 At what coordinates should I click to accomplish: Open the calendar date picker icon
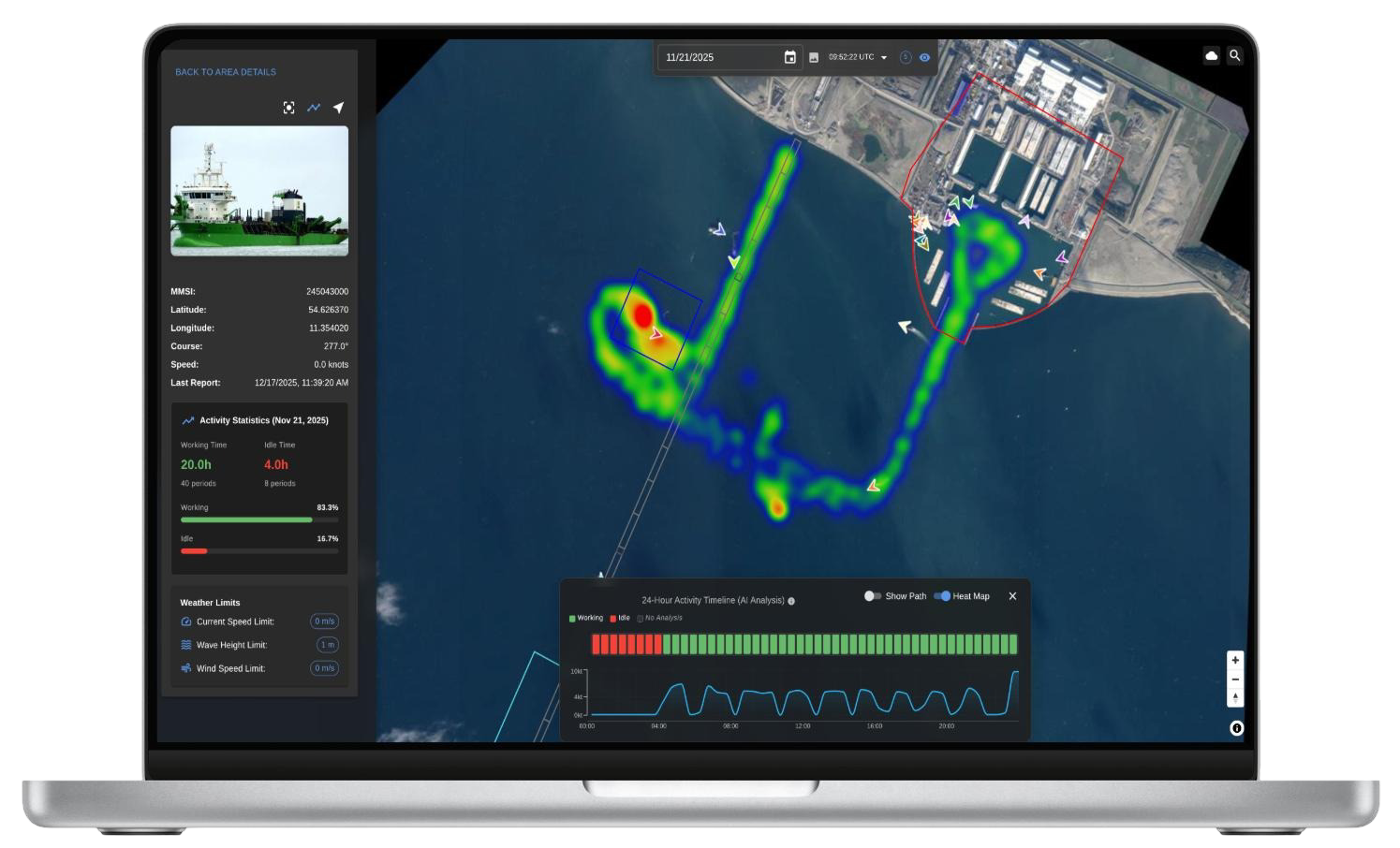click(x=789, y=57)
